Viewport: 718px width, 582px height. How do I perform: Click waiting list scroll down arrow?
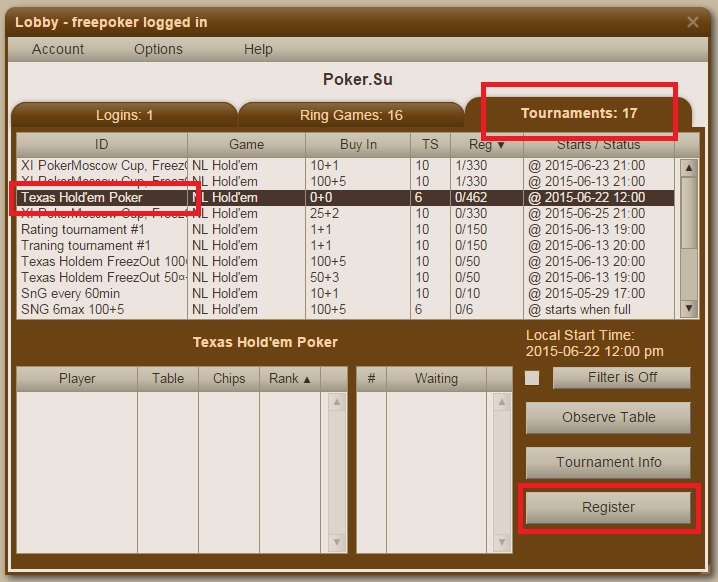[x=502, y=542]
